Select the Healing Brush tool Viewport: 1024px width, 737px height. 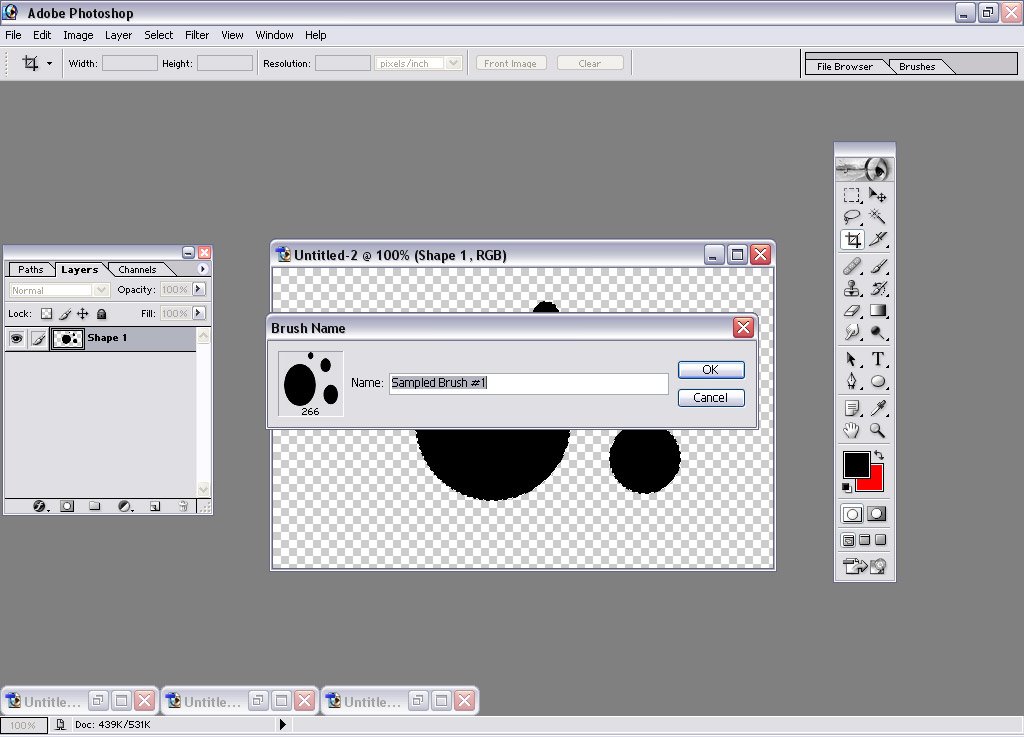(852, 266)
